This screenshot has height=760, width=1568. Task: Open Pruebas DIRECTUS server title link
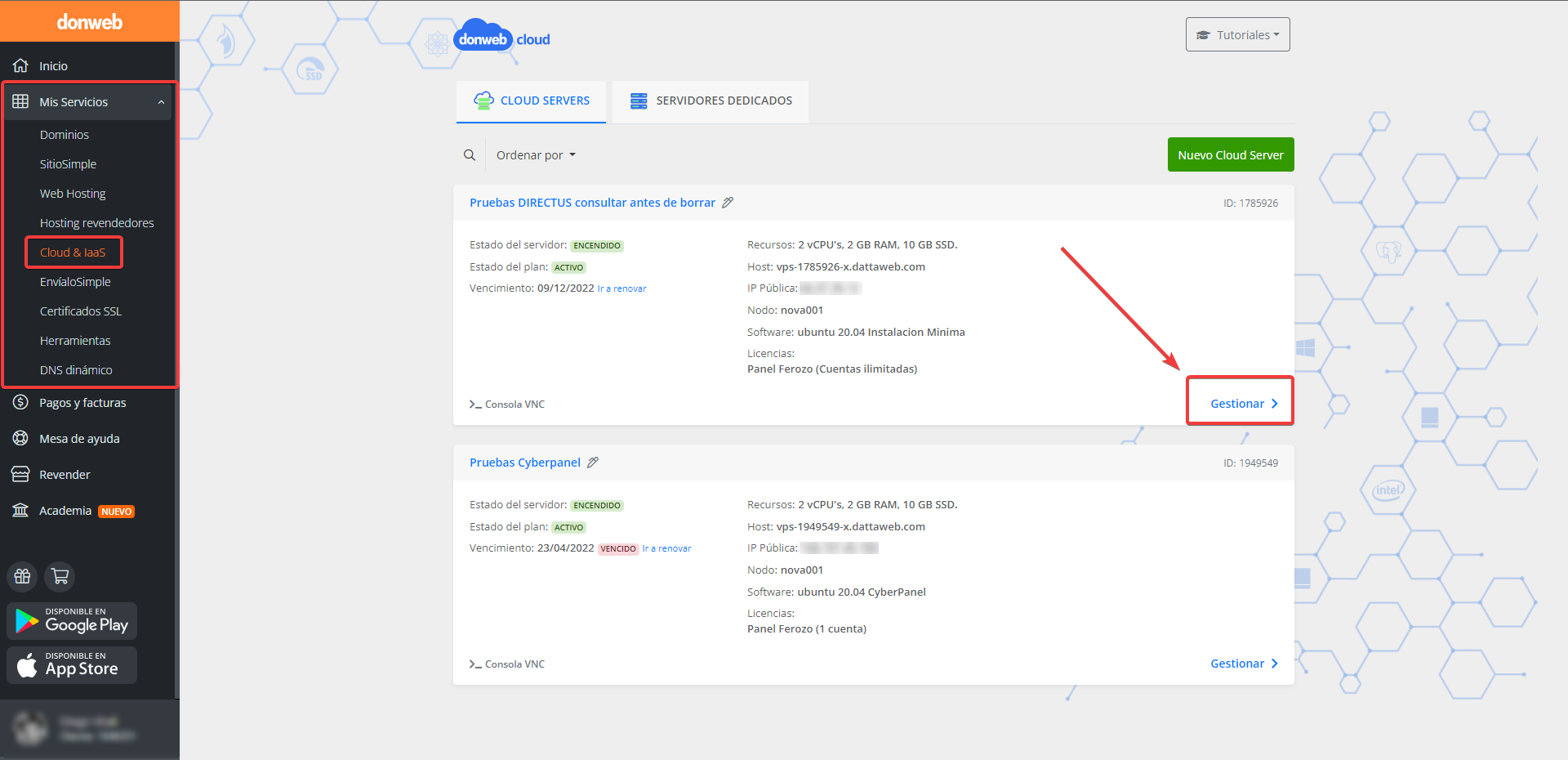tap(592, 203)
